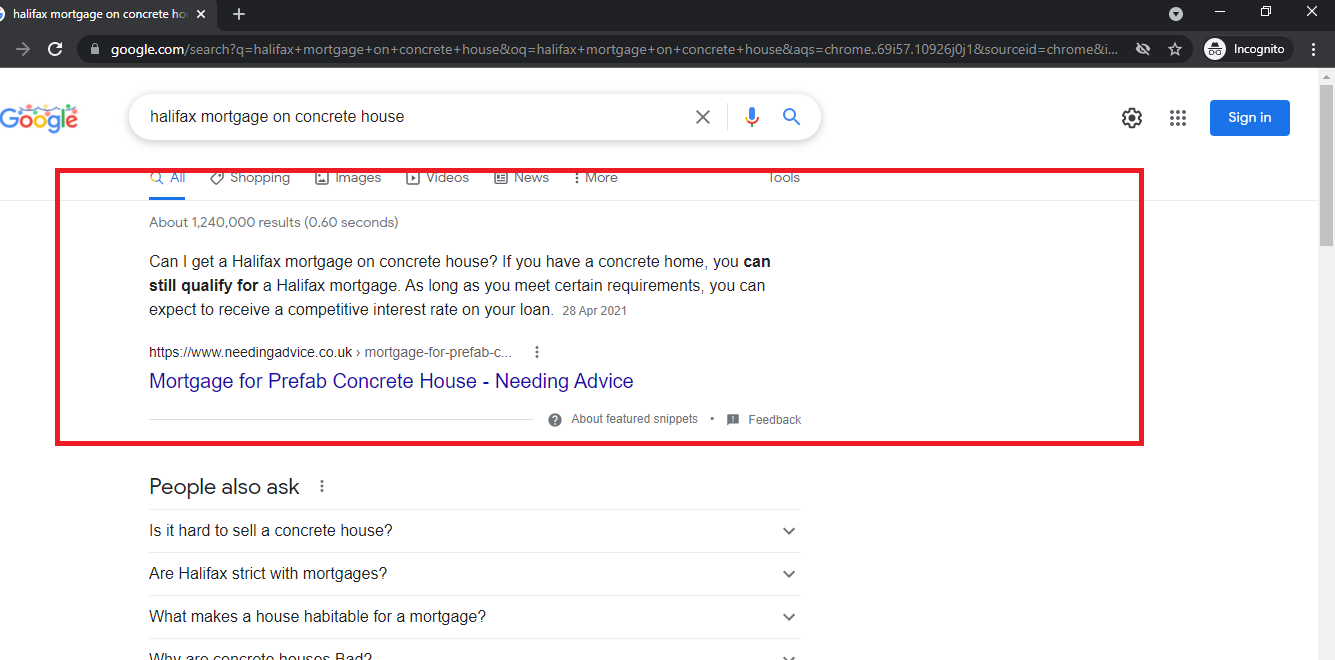Screen dimensions: 1335x660
Task: Open the More search filters dropdown
Action: click(595, 178)
